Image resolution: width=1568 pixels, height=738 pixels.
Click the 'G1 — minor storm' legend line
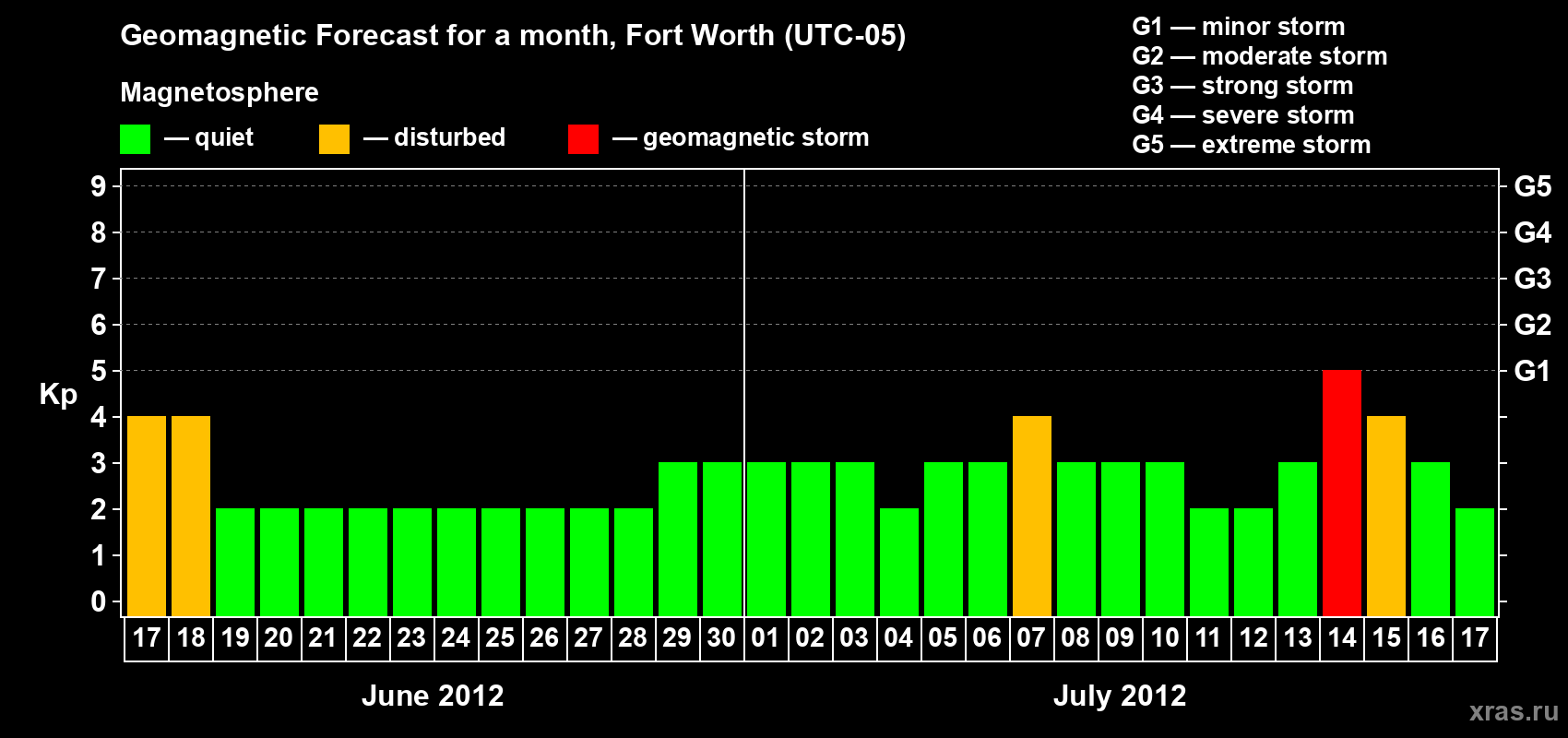click(1239, 27)
